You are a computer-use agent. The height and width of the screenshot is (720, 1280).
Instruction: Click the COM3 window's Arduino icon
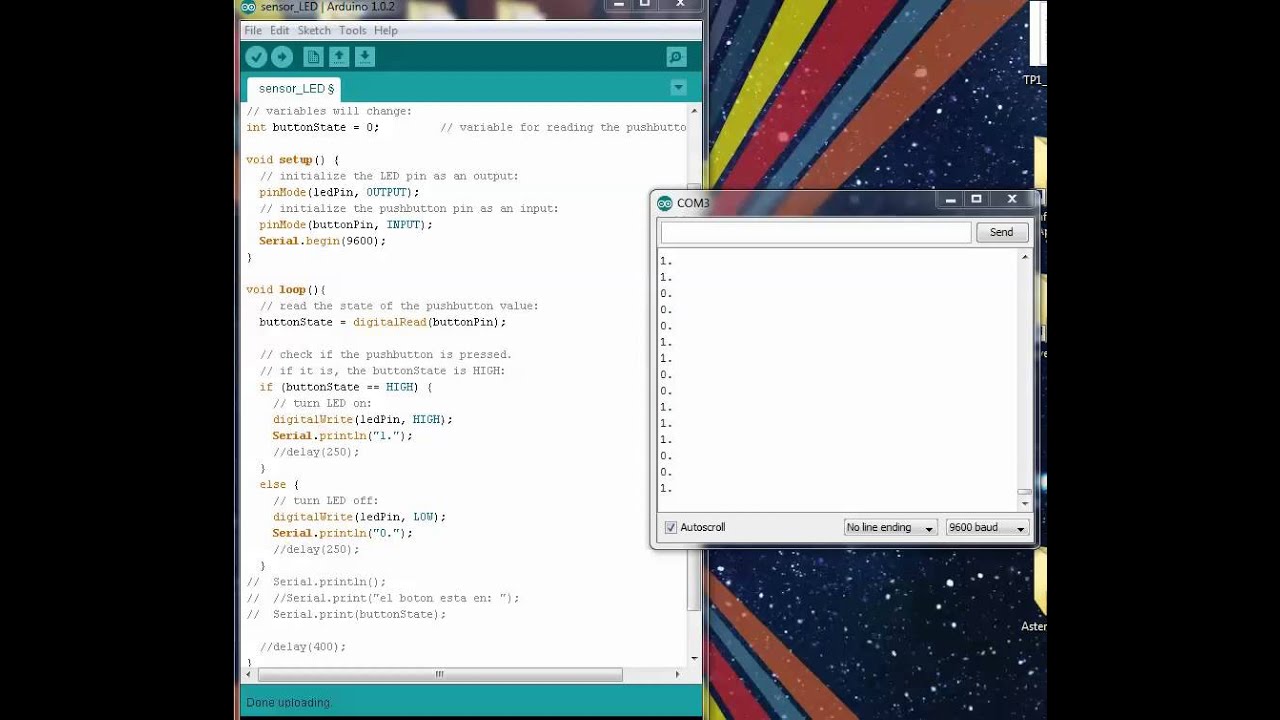[662, 202]
